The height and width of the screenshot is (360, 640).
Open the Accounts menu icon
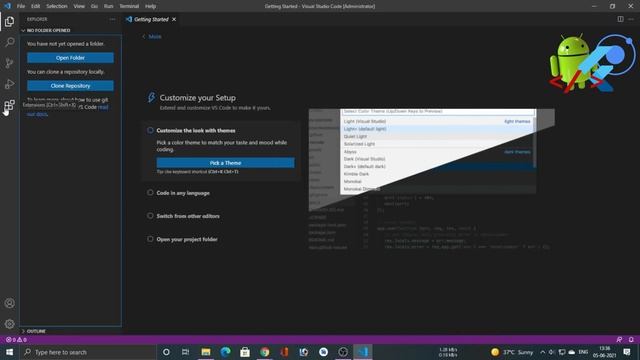pos(9,303)
